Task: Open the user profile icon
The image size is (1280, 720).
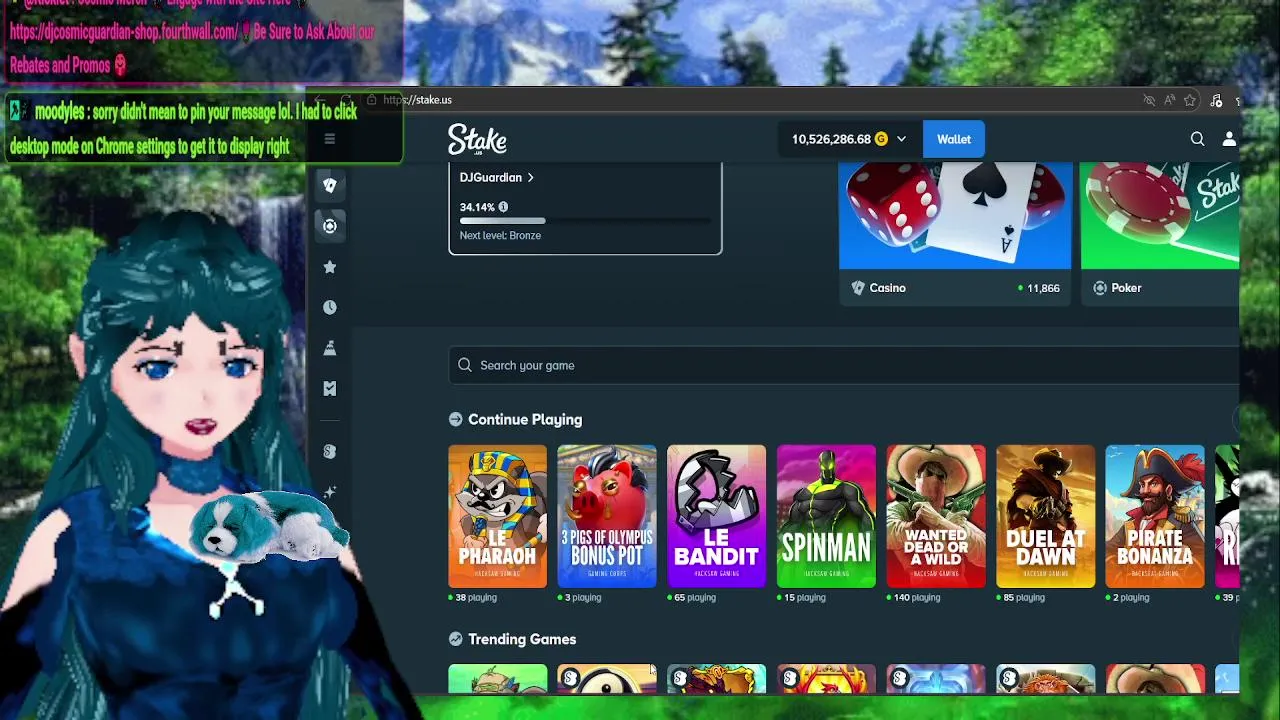Action: click(x=1229, y=139)
